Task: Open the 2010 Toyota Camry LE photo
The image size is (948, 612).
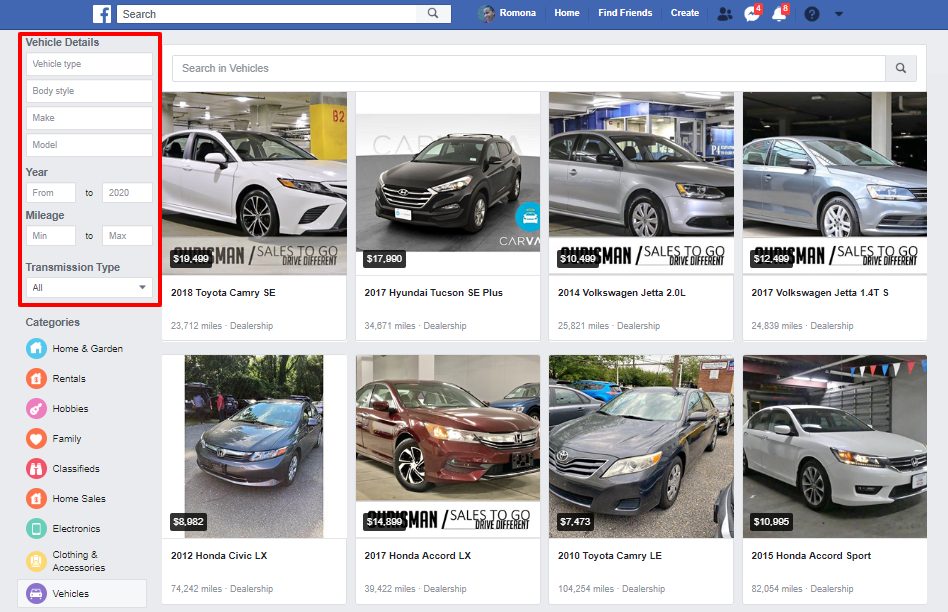Action: [x=641, y=446]
